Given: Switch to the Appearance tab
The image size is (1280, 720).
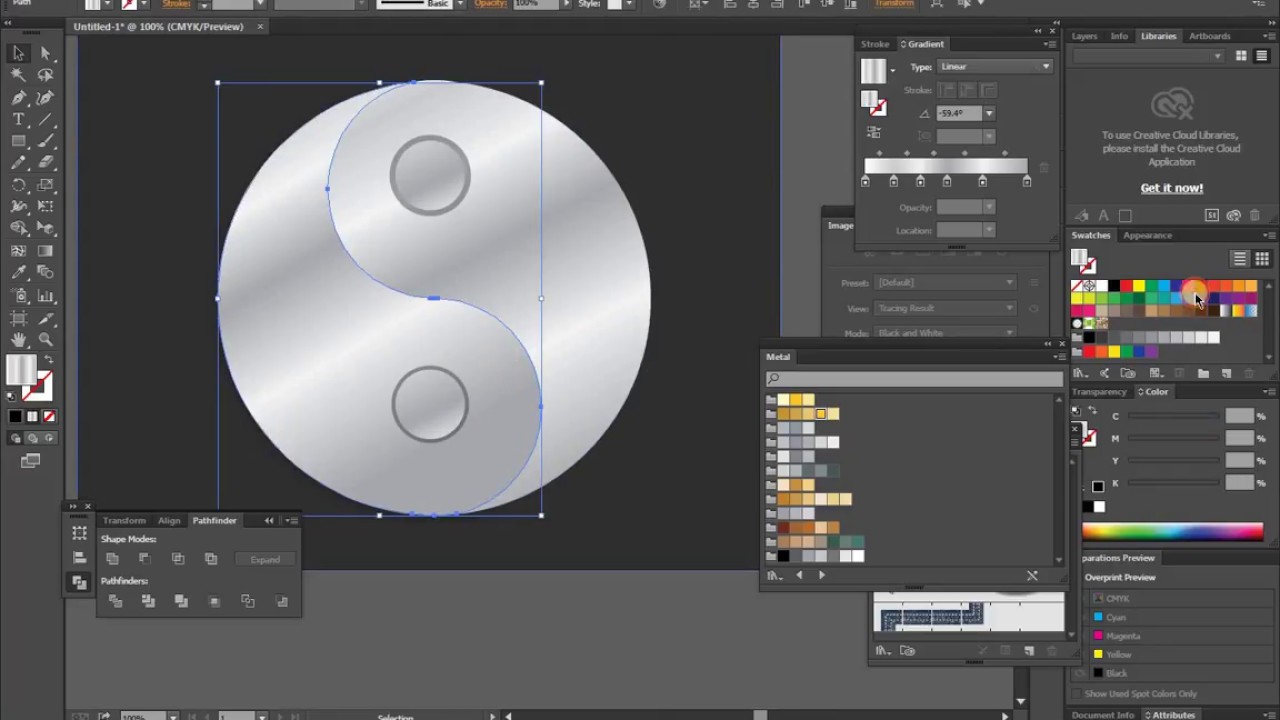Looking at the screenshot, I should pyautogui.click(x=1147, y=235).
